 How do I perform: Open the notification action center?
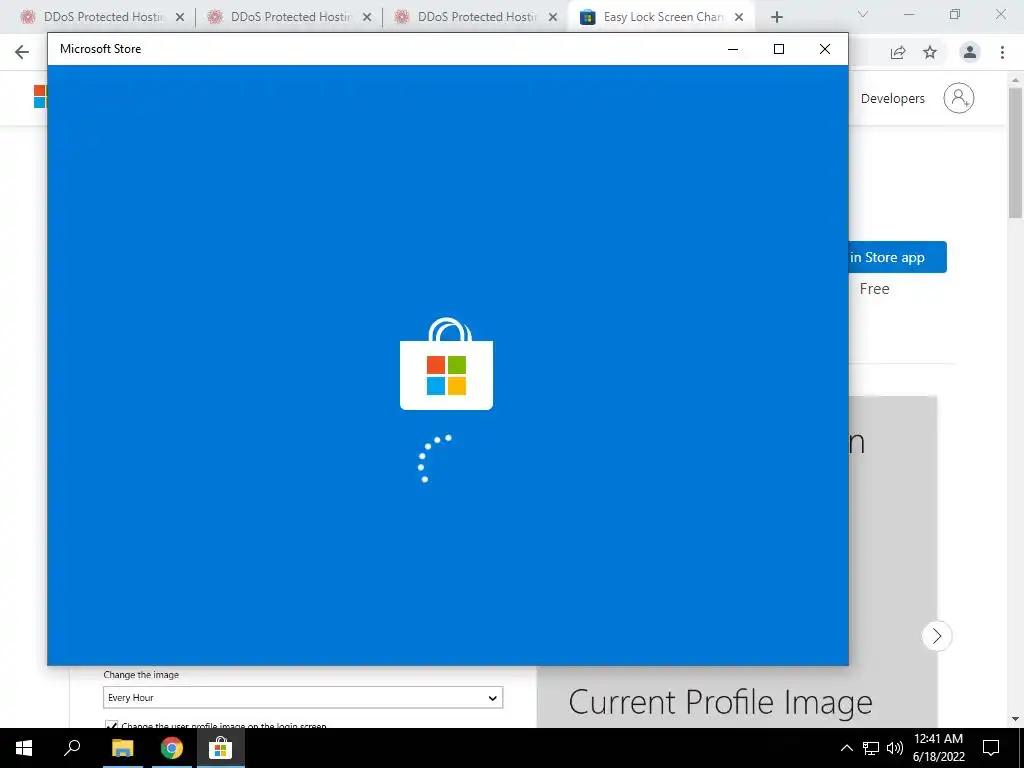click(x=991, y=748)
